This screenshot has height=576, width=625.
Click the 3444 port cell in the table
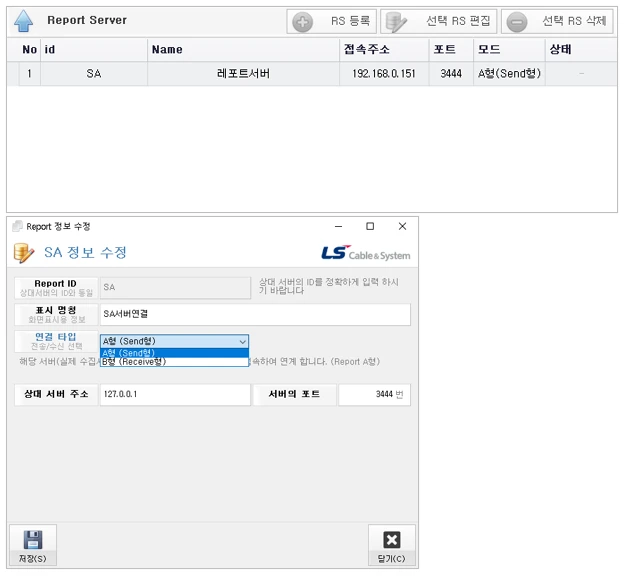pos(451,74)
